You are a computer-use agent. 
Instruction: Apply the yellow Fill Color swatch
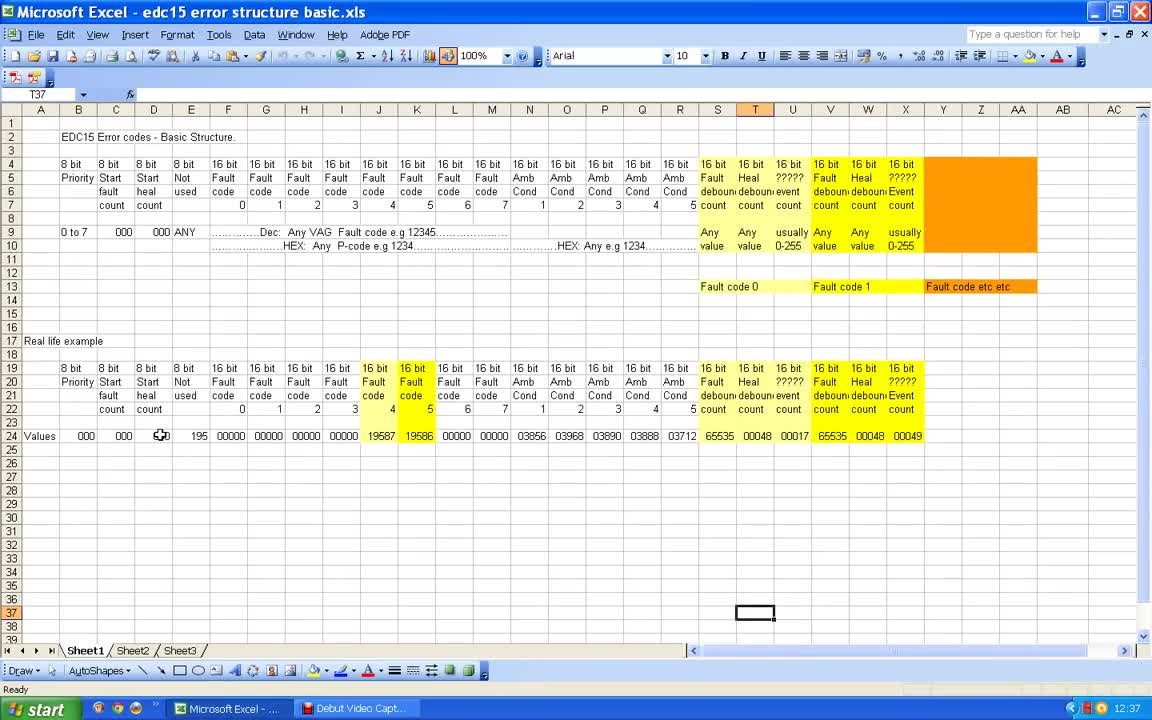tap(1030, 56)
